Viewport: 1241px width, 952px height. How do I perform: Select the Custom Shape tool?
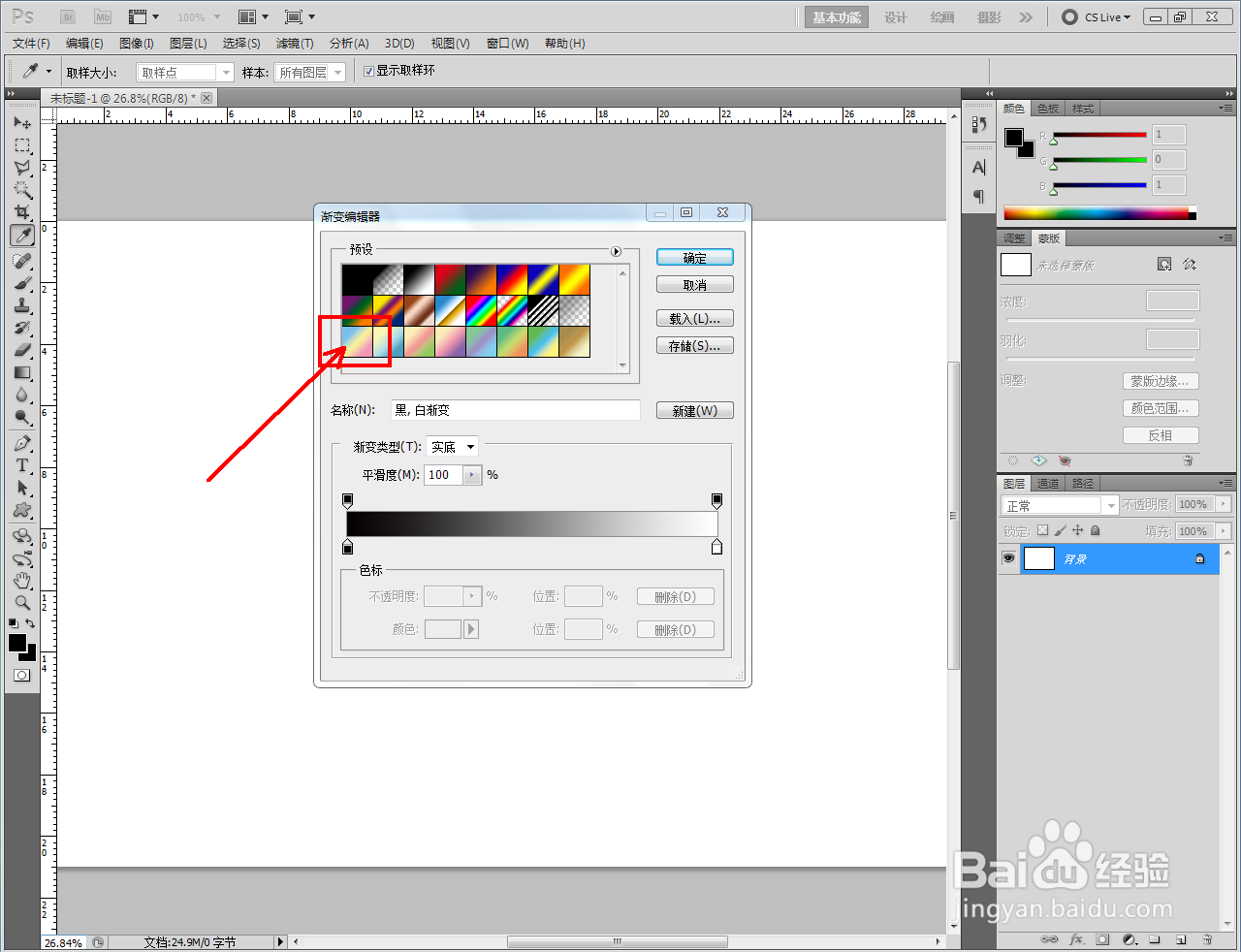coord(22,510)
